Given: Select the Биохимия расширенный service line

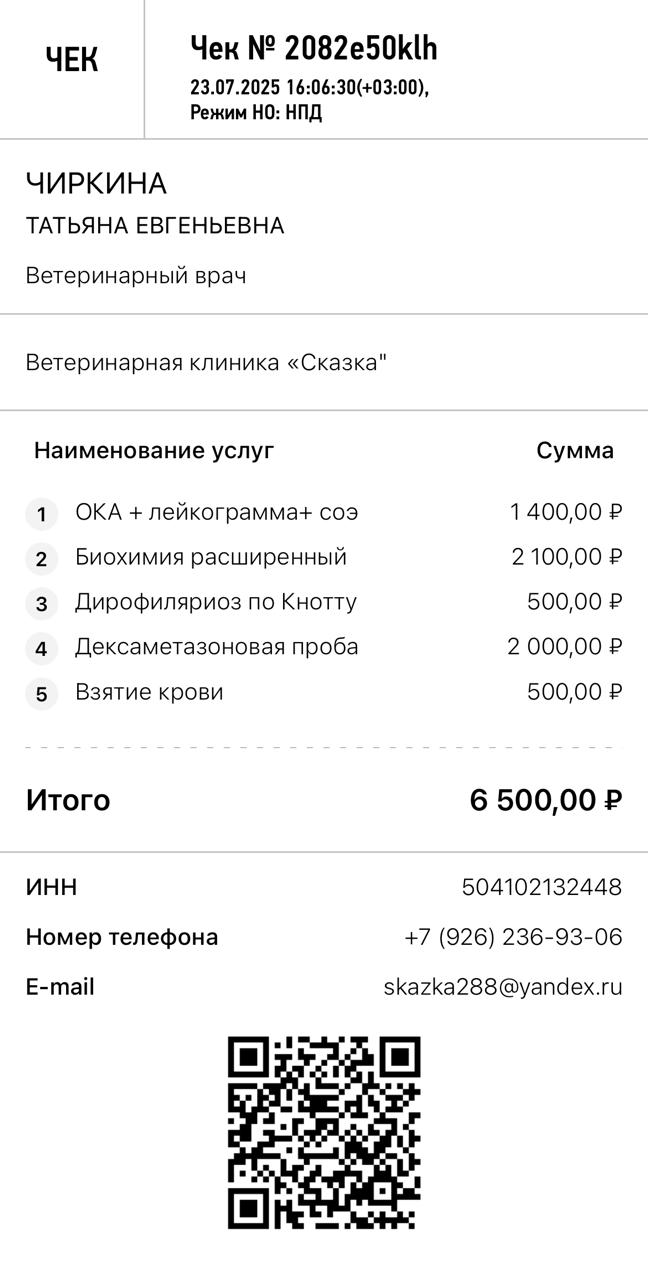Looking at the screenshot, I should click(211, 557).
